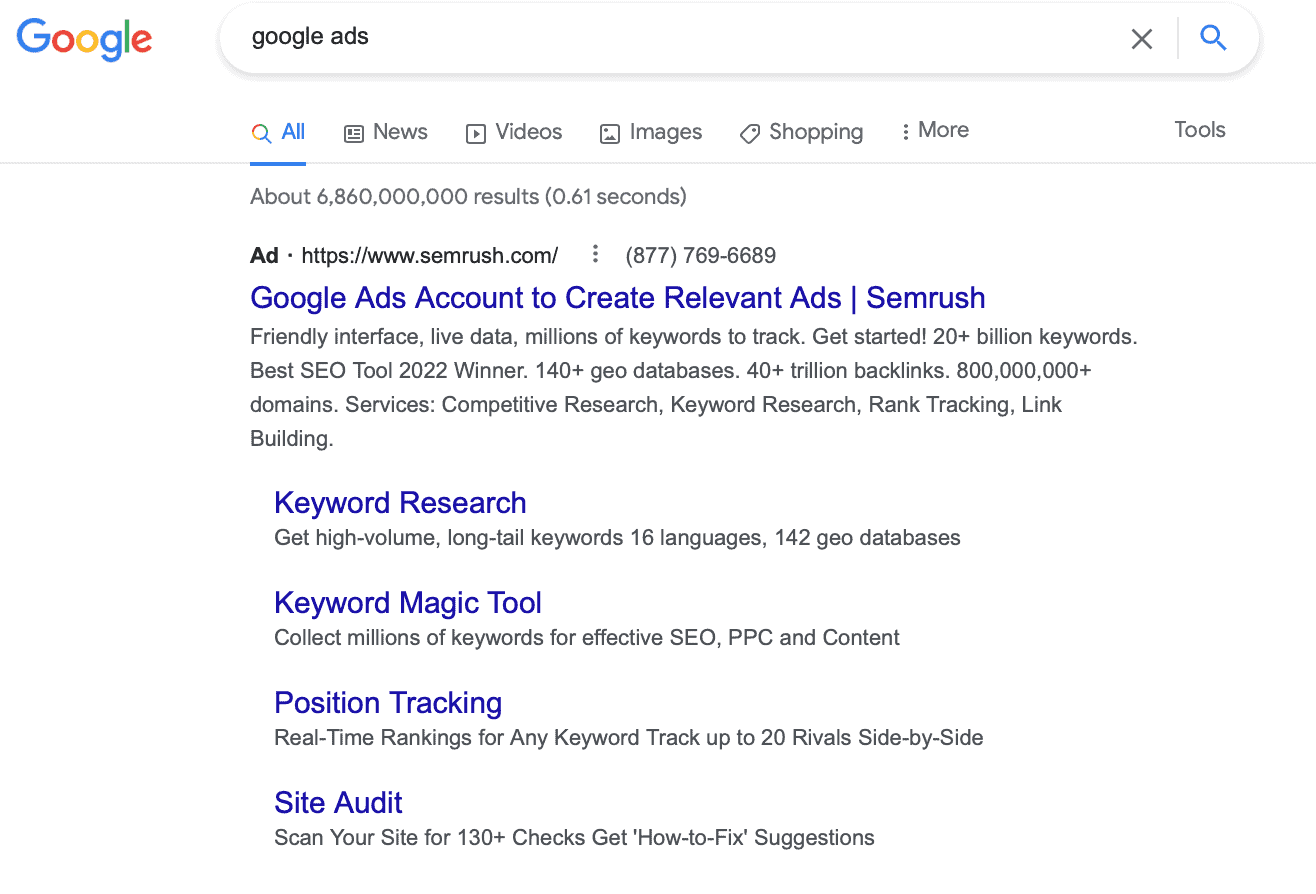This screenshot has width=1316, height=894.
Task: Open the Tools options
Action: [1200, 130]
